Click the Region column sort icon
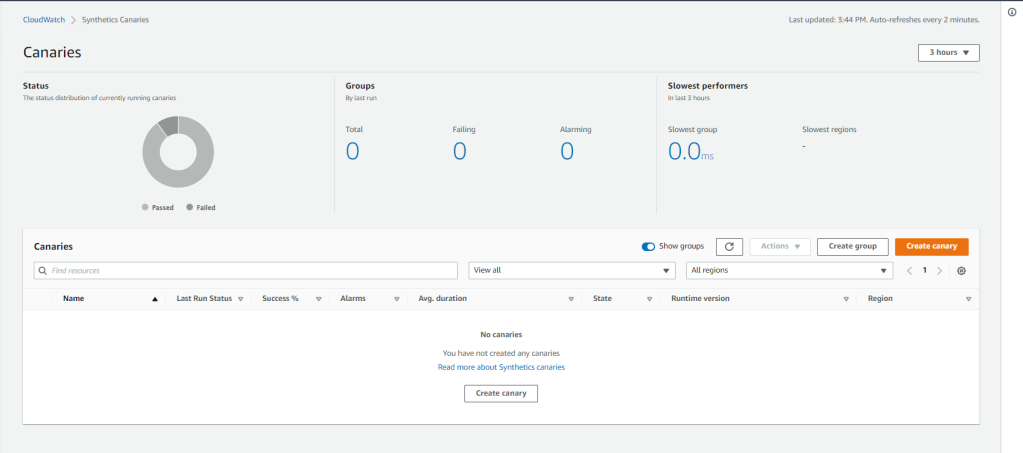The width and height of the screenshot is (1023, 453). 968,299
